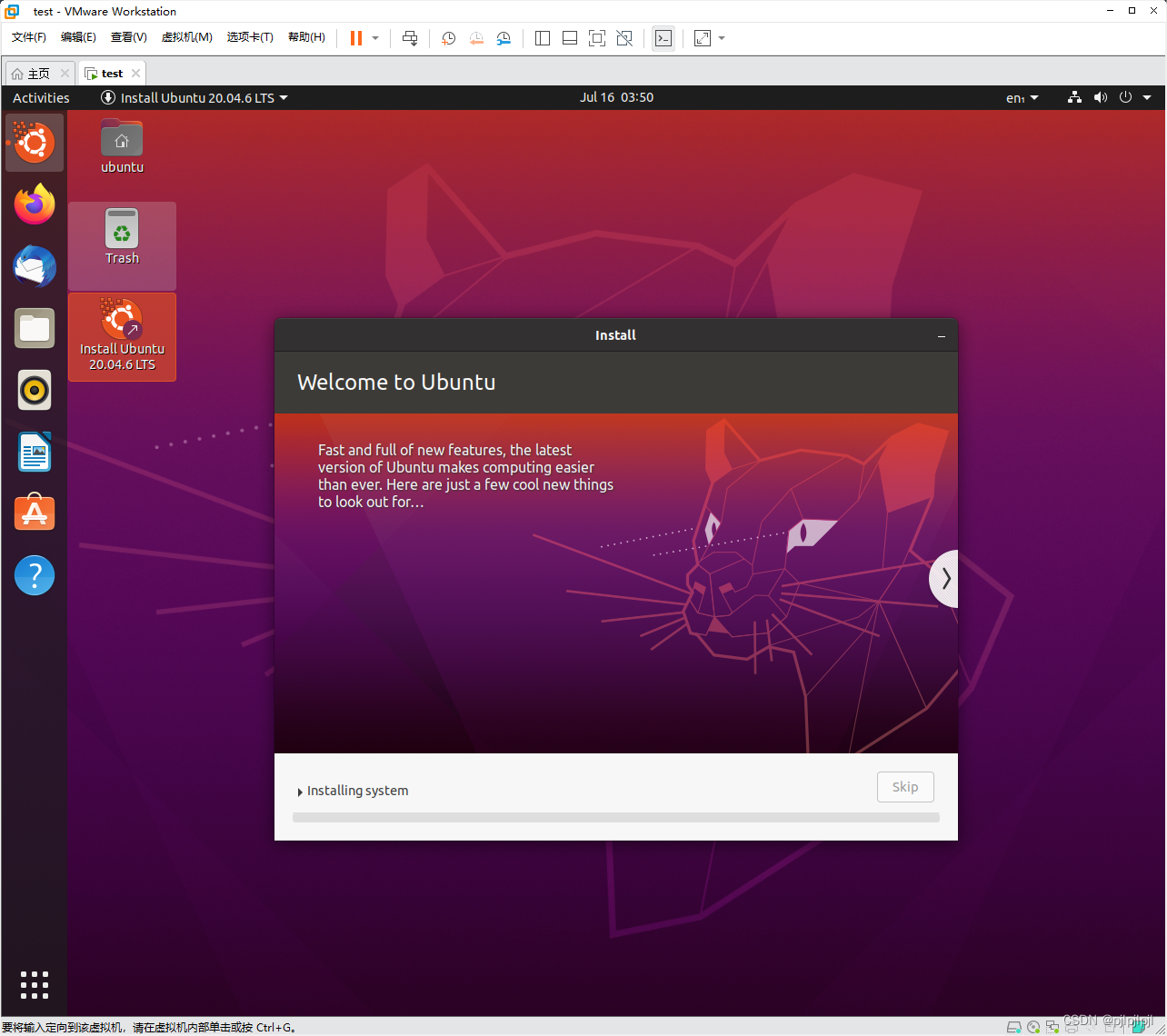Screen dimensions: 1167x1036
Task: Click the network adapter status icon
Action: pos(1052,1028)
